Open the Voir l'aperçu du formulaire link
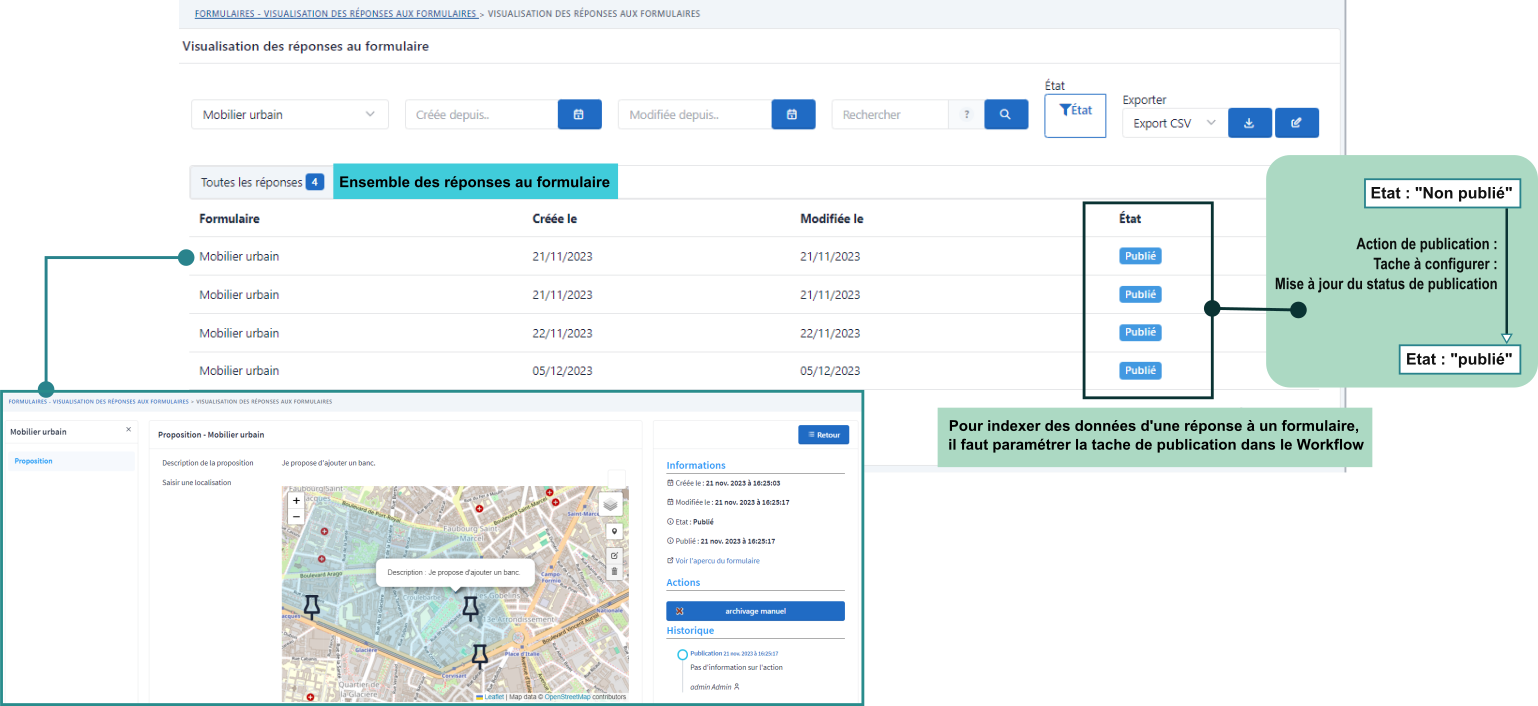 click(718, 560)
